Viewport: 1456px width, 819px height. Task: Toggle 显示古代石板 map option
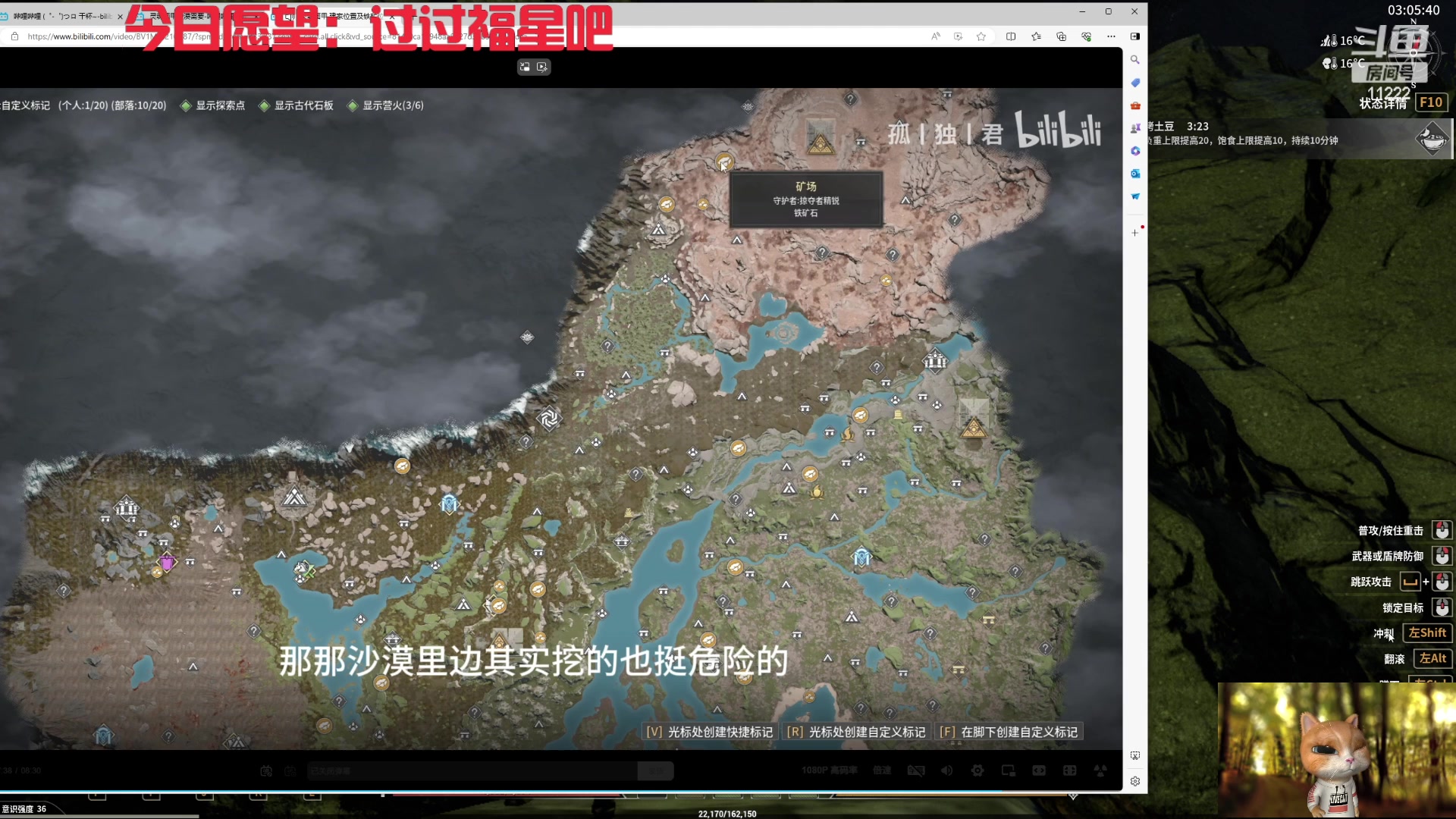pyautogui.click(x=296, y=105)
